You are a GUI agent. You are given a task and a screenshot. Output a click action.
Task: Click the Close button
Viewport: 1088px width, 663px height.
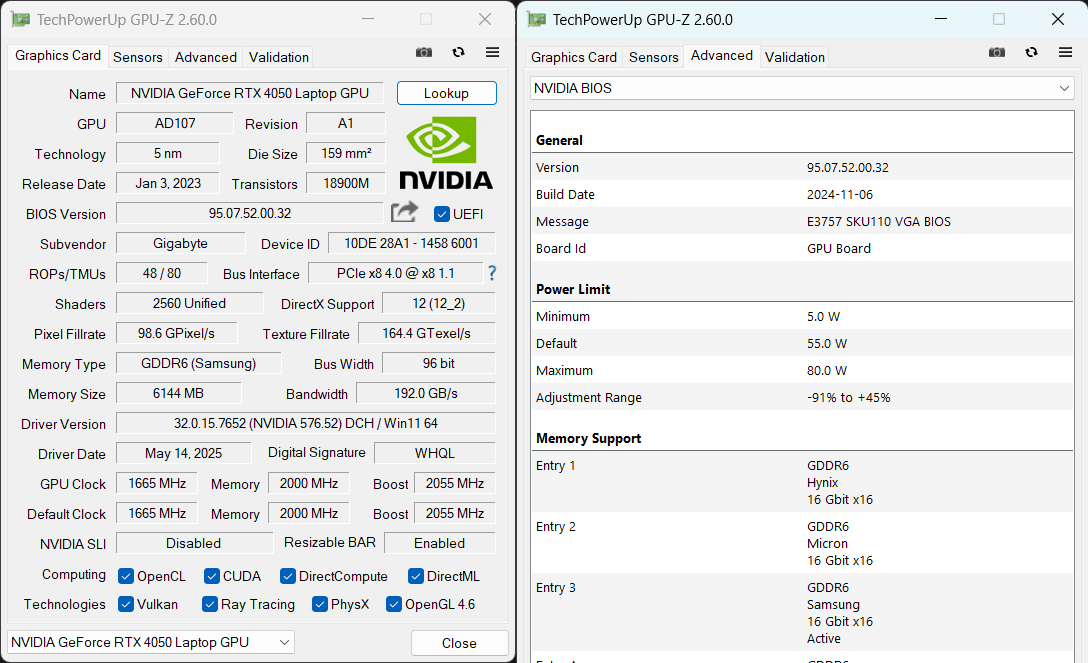tap(459, 642)
